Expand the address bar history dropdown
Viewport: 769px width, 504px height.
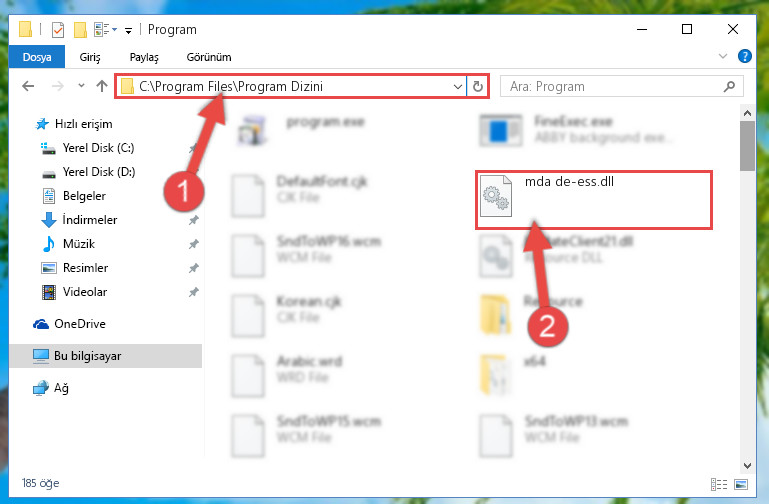(x=458, y=87)
